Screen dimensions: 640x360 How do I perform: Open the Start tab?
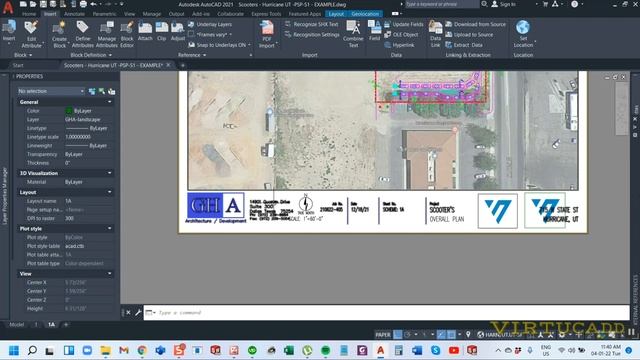pyautogui.click(x=18, y=65)
